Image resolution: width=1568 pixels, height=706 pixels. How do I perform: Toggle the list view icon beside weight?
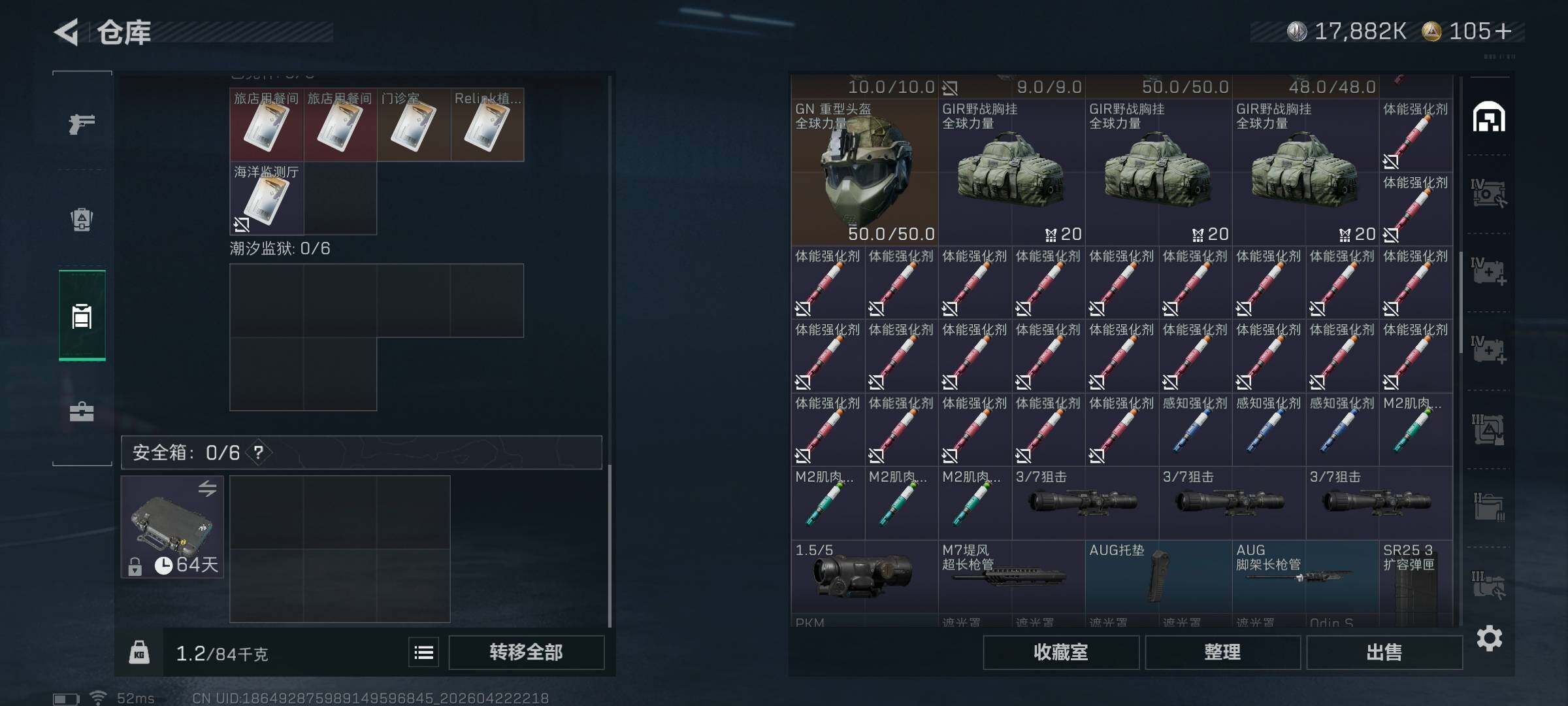tap(423, 652)
